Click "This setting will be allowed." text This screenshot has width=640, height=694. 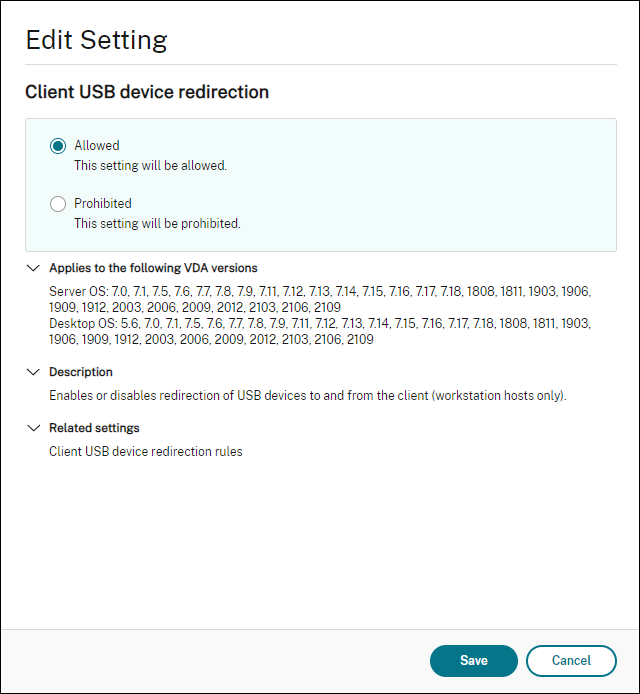click(x=150, y=166)
